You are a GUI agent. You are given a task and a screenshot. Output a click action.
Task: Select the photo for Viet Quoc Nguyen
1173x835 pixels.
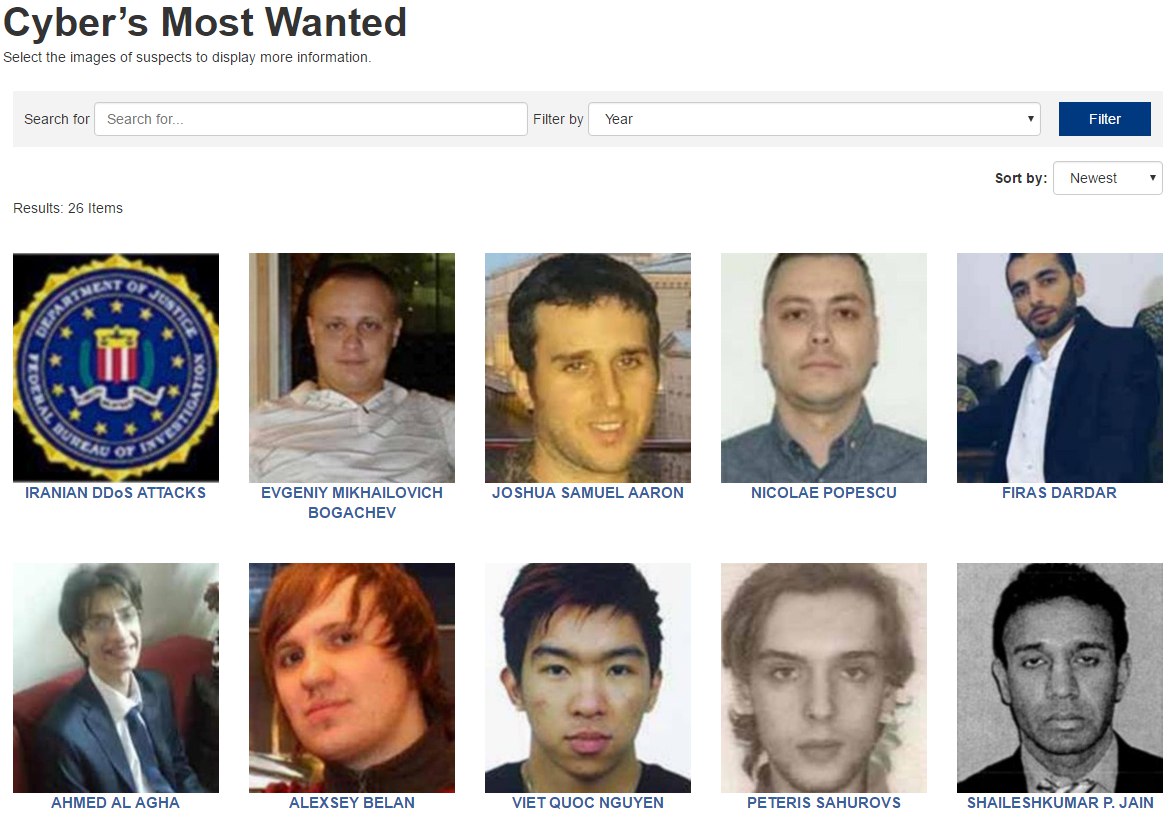588,678
